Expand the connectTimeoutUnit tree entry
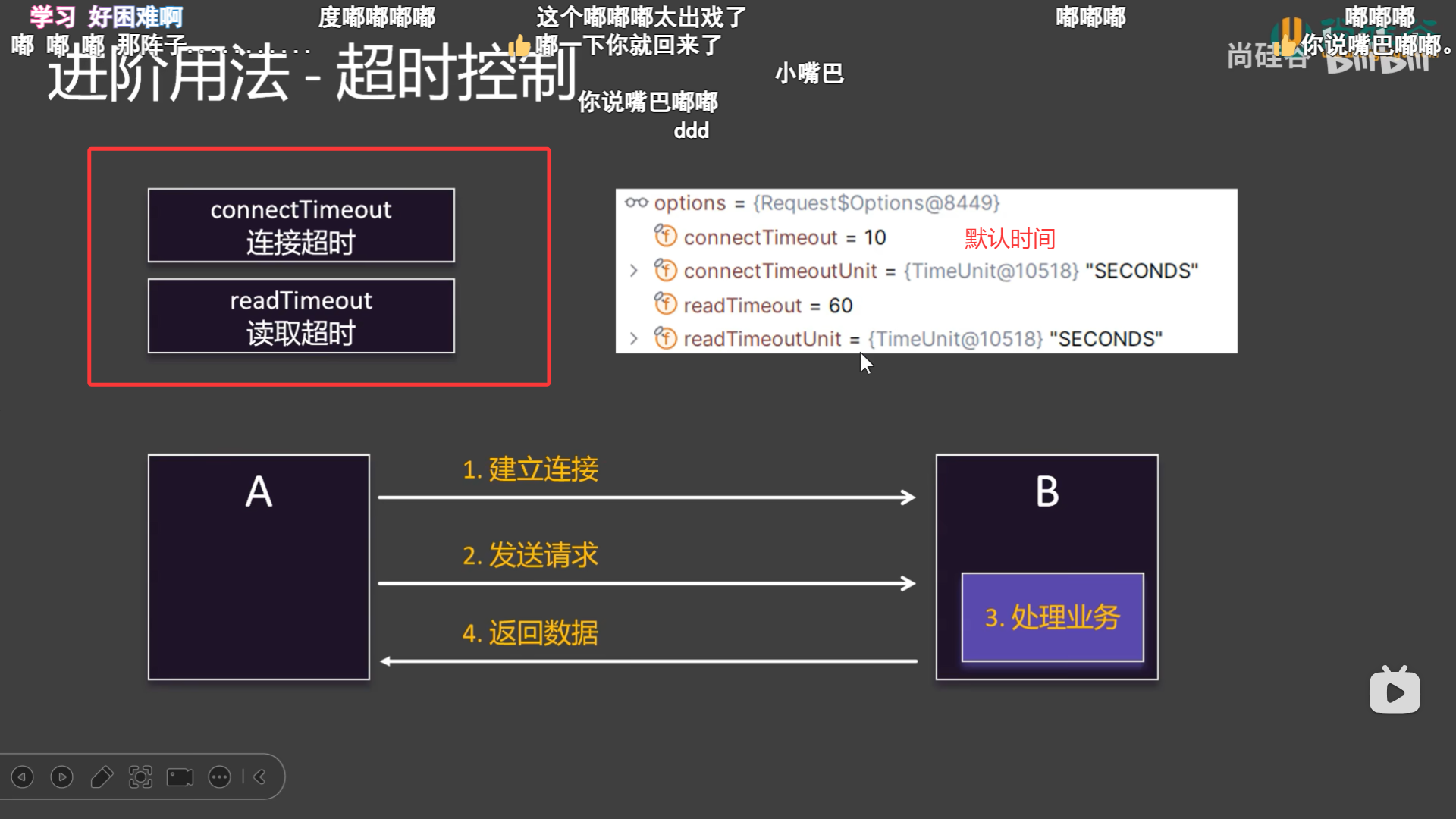 (x=635, y=271)
